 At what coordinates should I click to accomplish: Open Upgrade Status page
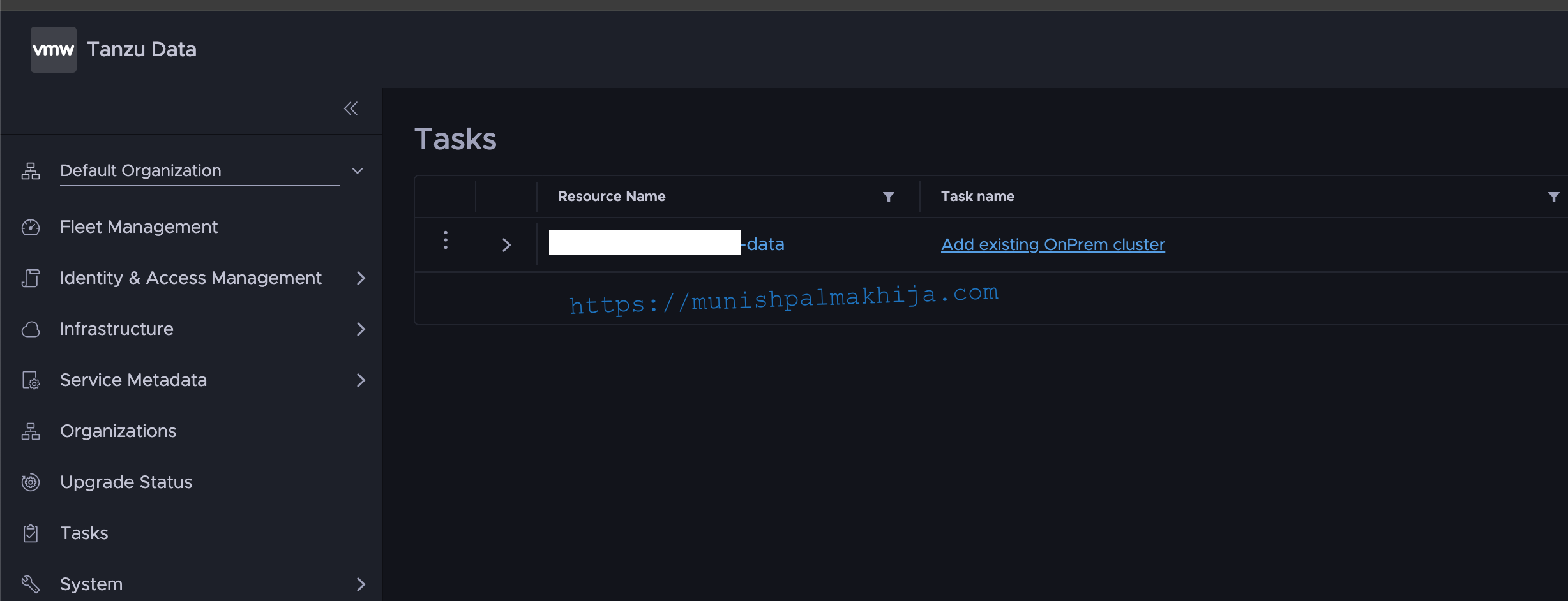click(126, 482)
